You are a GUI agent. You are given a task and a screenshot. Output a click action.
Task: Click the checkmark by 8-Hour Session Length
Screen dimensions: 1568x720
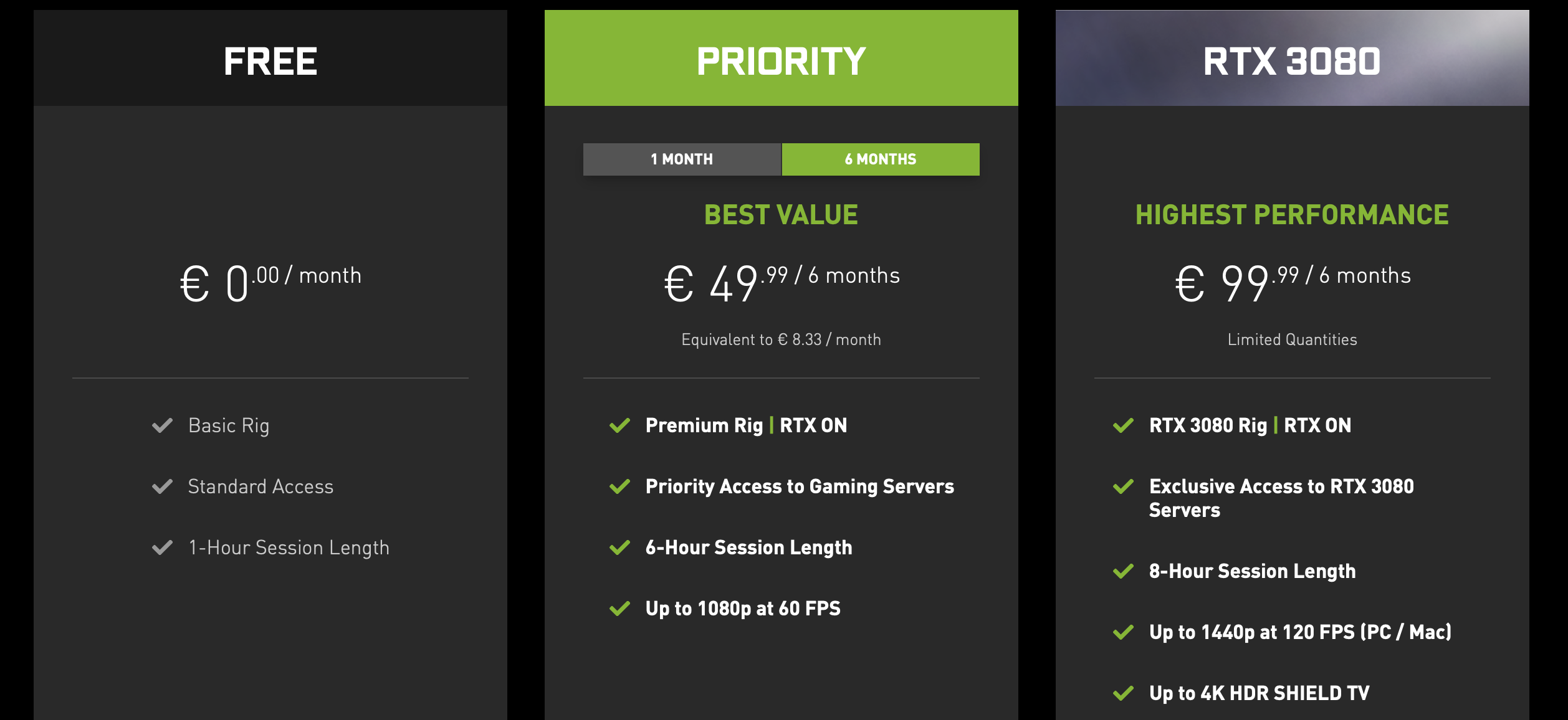pos(1124,571)
